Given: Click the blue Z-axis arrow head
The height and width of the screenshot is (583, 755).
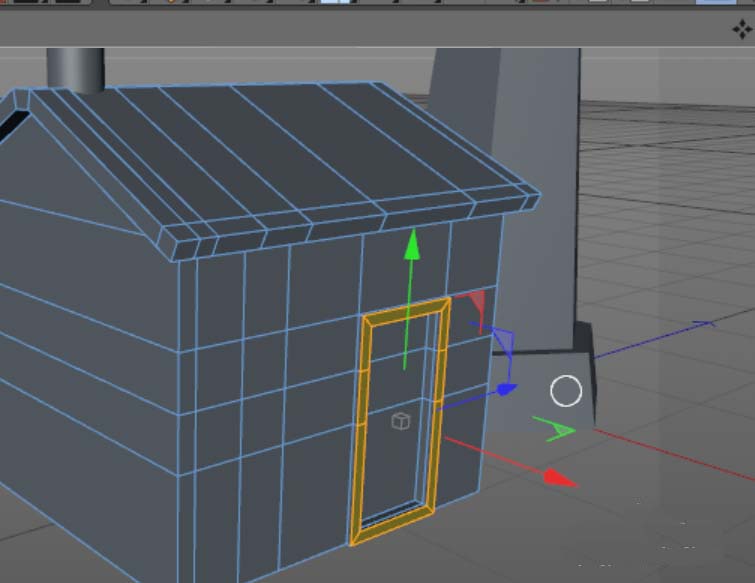Looking at the screenshot, I should point(507,388).
